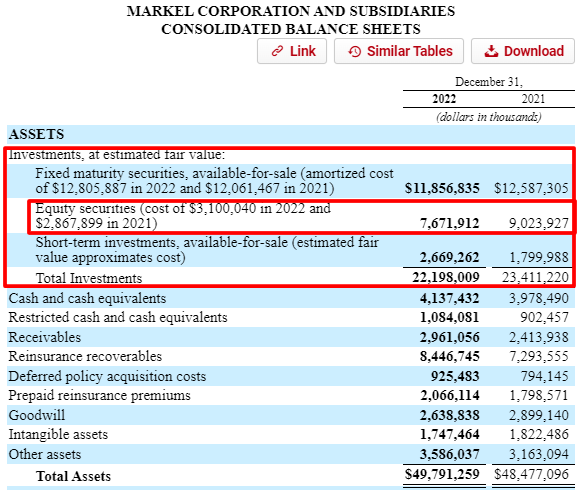Select Prepaid reinsurance premiums label

[x=99, y=395]
